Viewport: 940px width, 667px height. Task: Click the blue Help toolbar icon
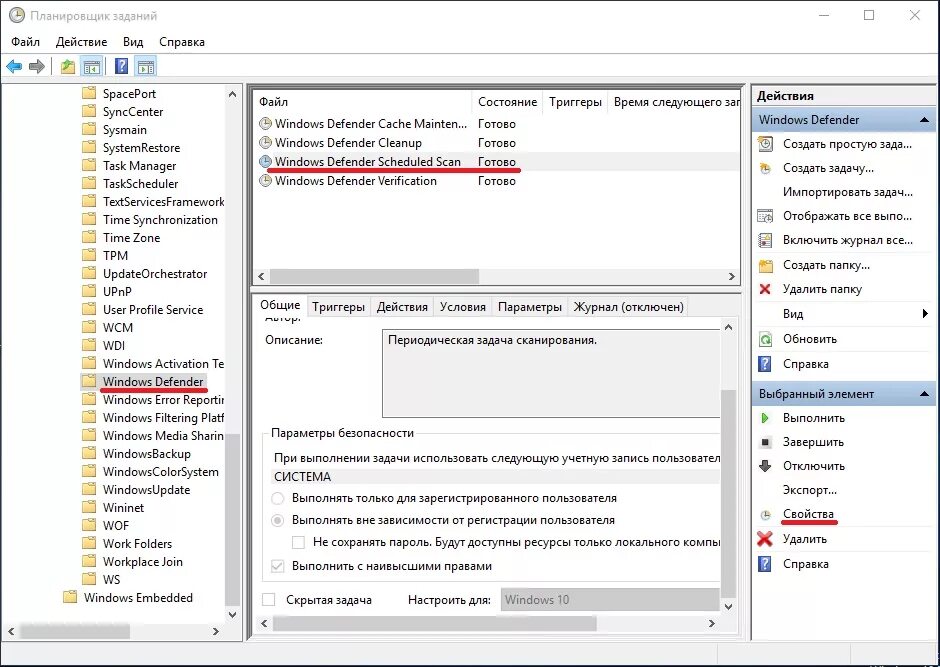coord(121,66)
